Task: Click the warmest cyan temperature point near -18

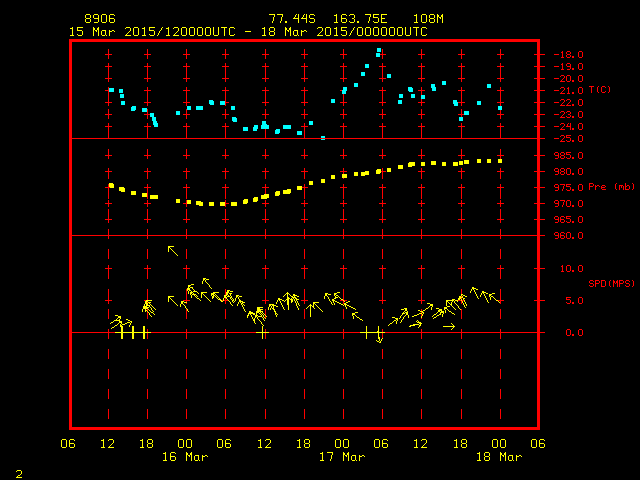Action: 379,51
